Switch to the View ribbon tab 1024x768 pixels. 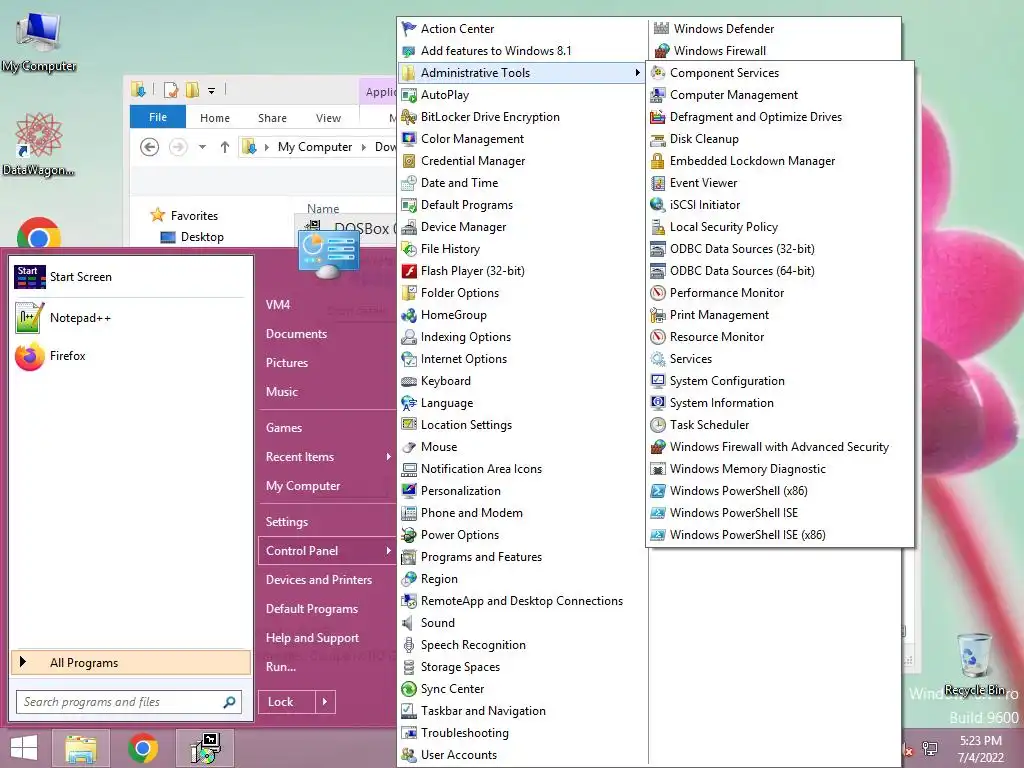point(328,118)
